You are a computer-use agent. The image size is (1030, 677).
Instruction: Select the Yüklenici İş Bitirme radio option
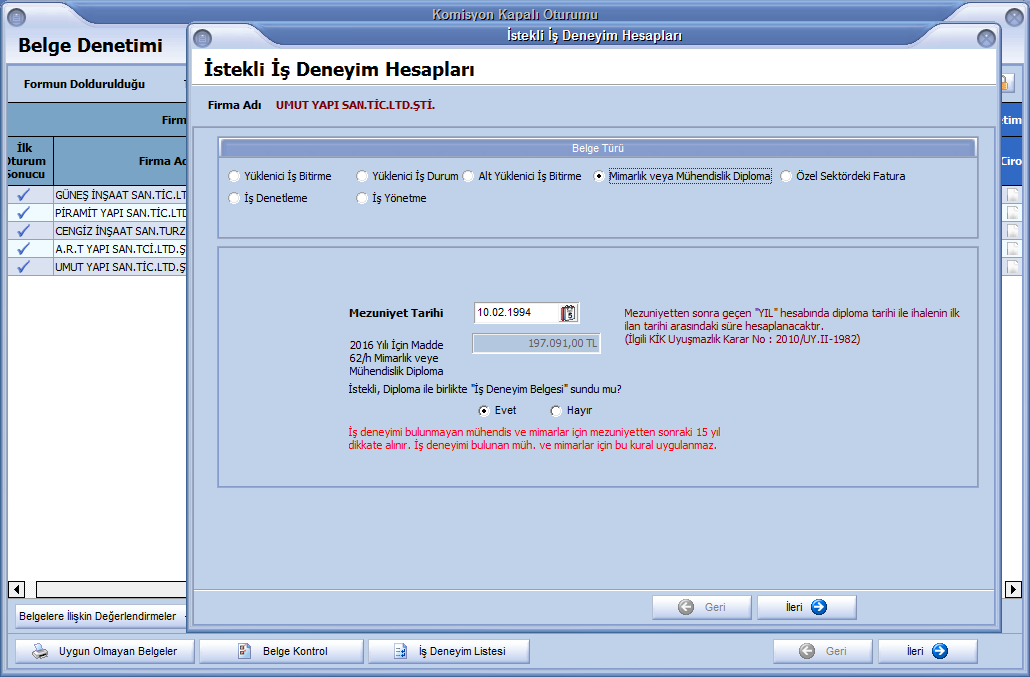pos(234,177)
